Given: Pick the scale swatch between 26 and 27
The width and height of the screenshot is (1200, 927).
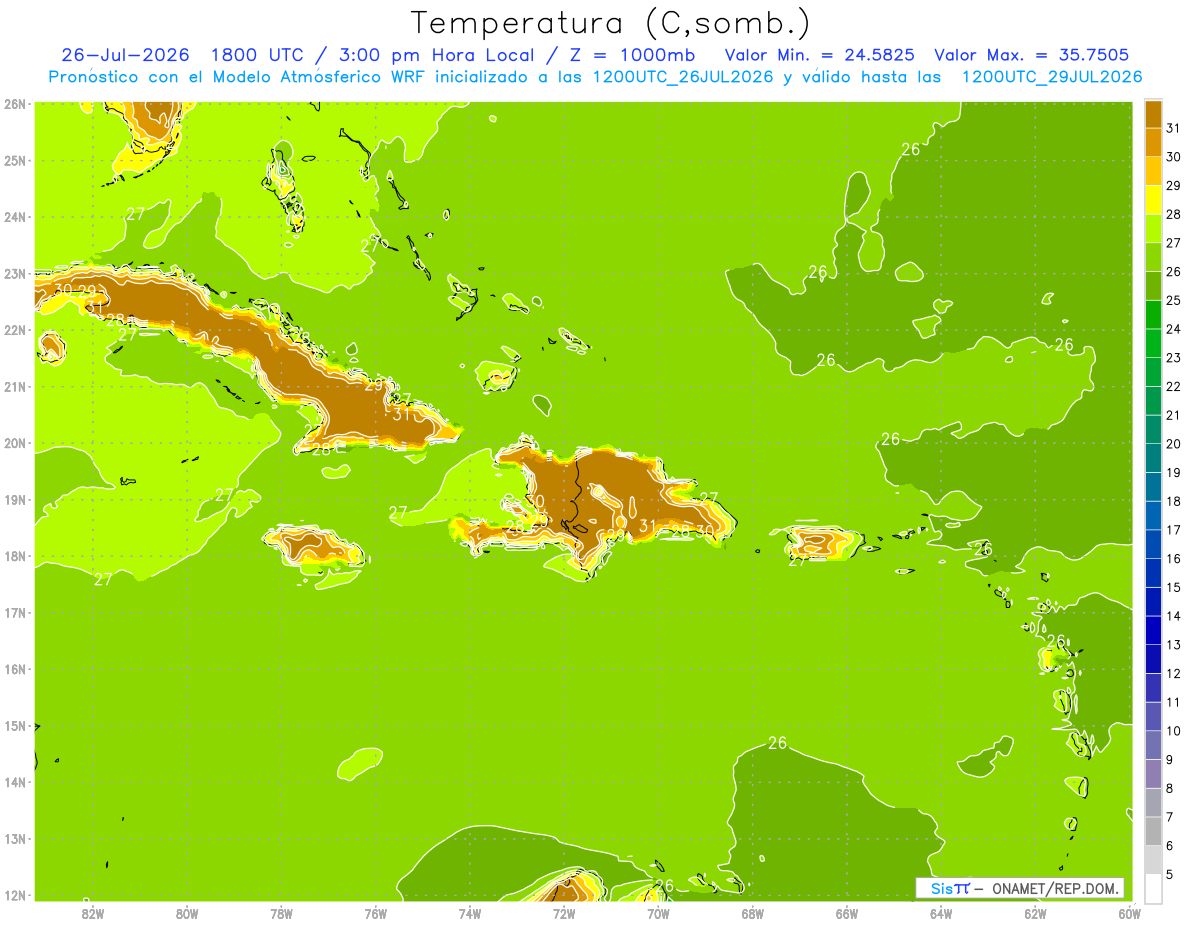Looking at the screenshot, I should (1153, 257).
